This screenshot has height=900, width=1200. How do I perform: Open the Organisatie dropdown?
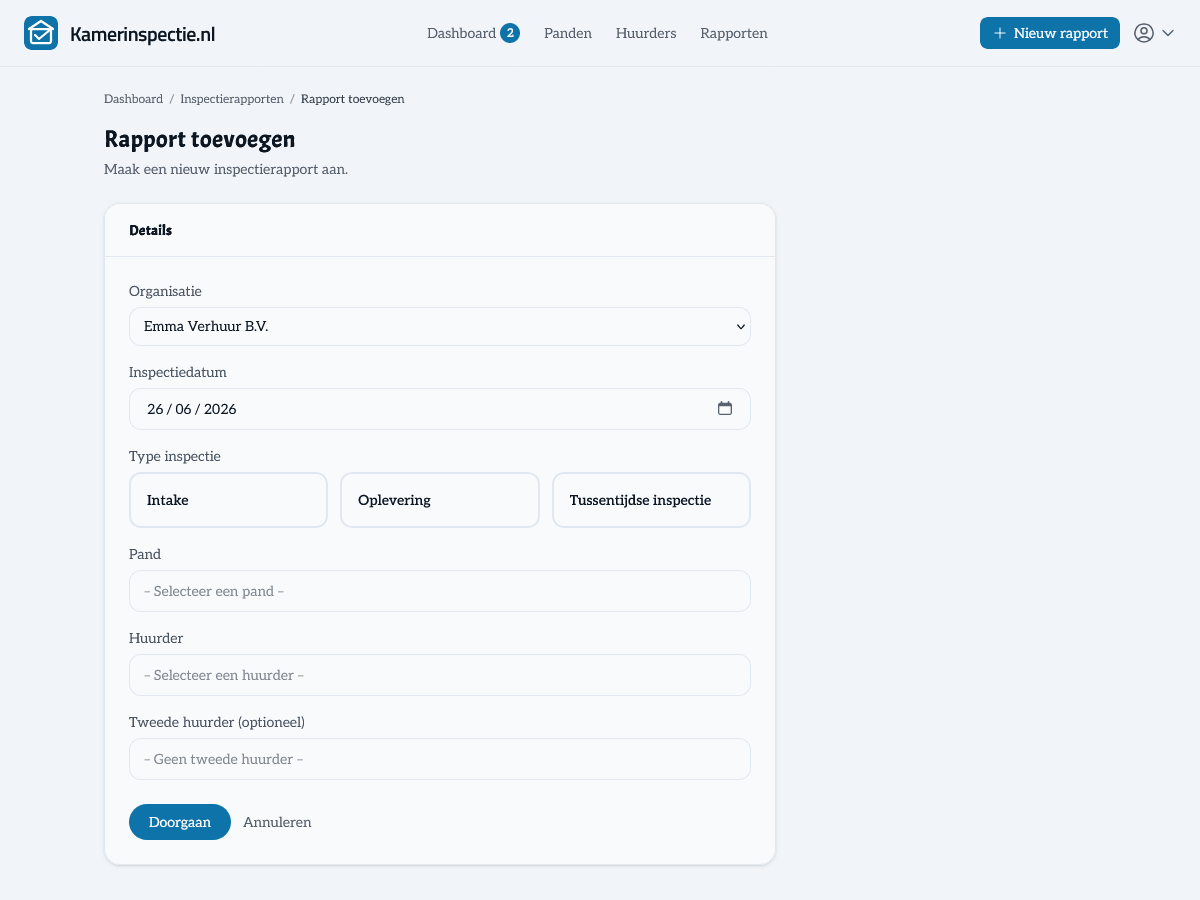(440, 326)
